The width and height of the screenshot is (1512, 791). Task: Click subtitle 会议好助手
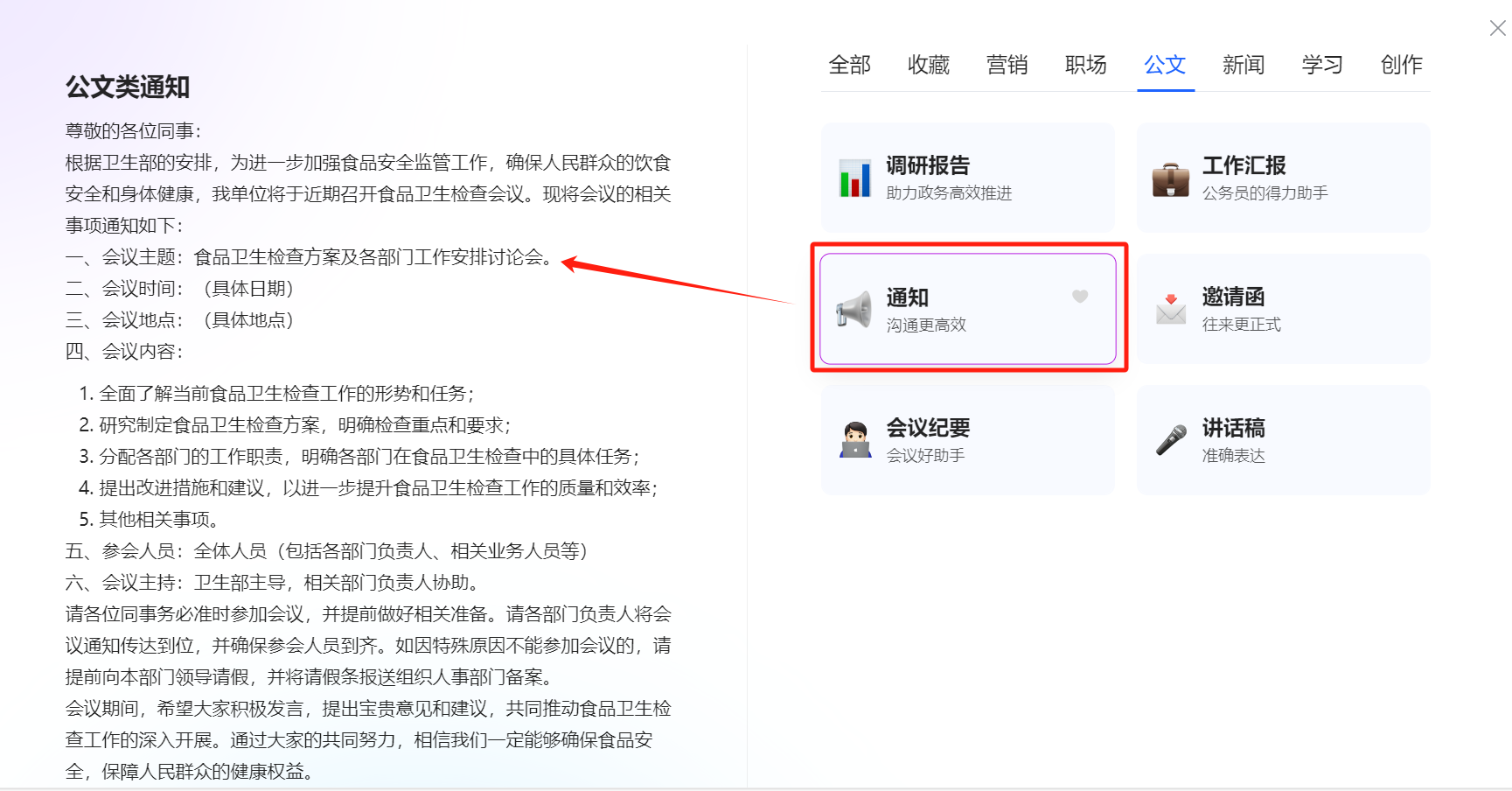(x=925, y=456)
